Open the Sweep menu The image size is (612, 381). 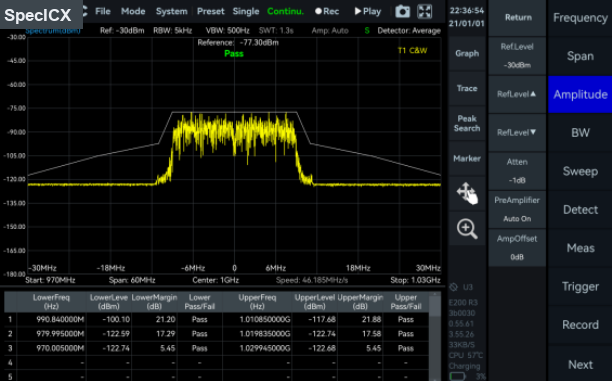(x=580, y=171)
